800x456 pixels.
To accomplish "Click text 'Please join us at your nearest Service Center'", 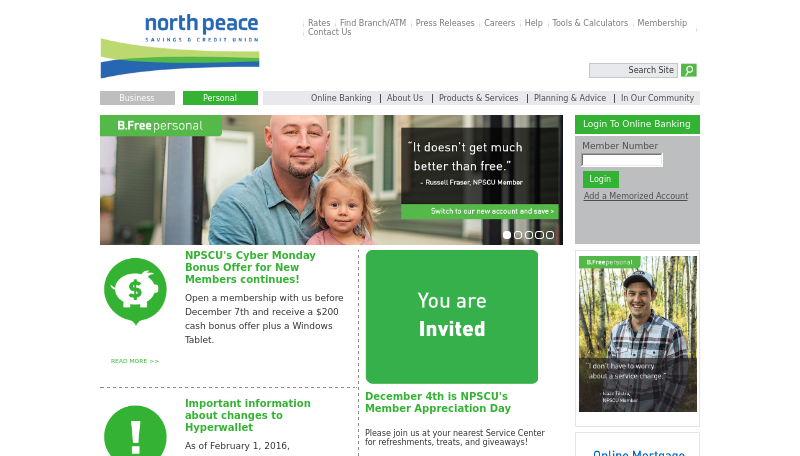I will click(455, 433).
